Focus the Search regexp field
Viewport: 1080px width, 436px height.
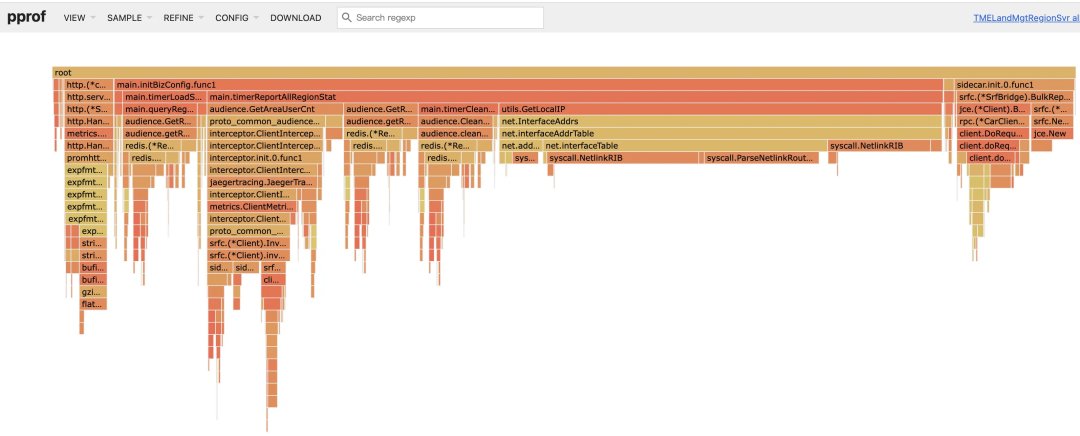440,18
